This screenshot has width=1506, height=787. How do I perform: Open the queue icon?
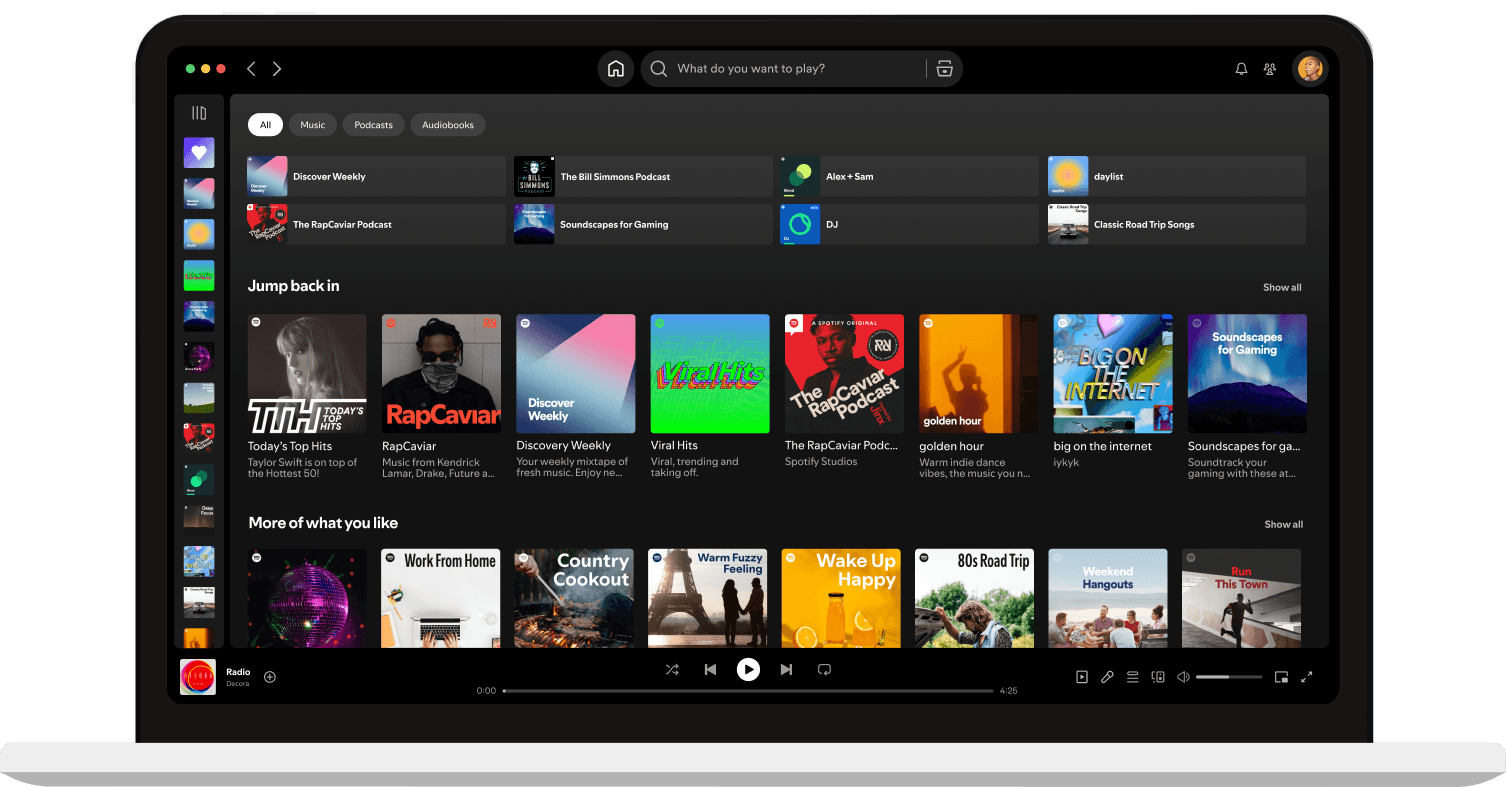coord(1132,676)
